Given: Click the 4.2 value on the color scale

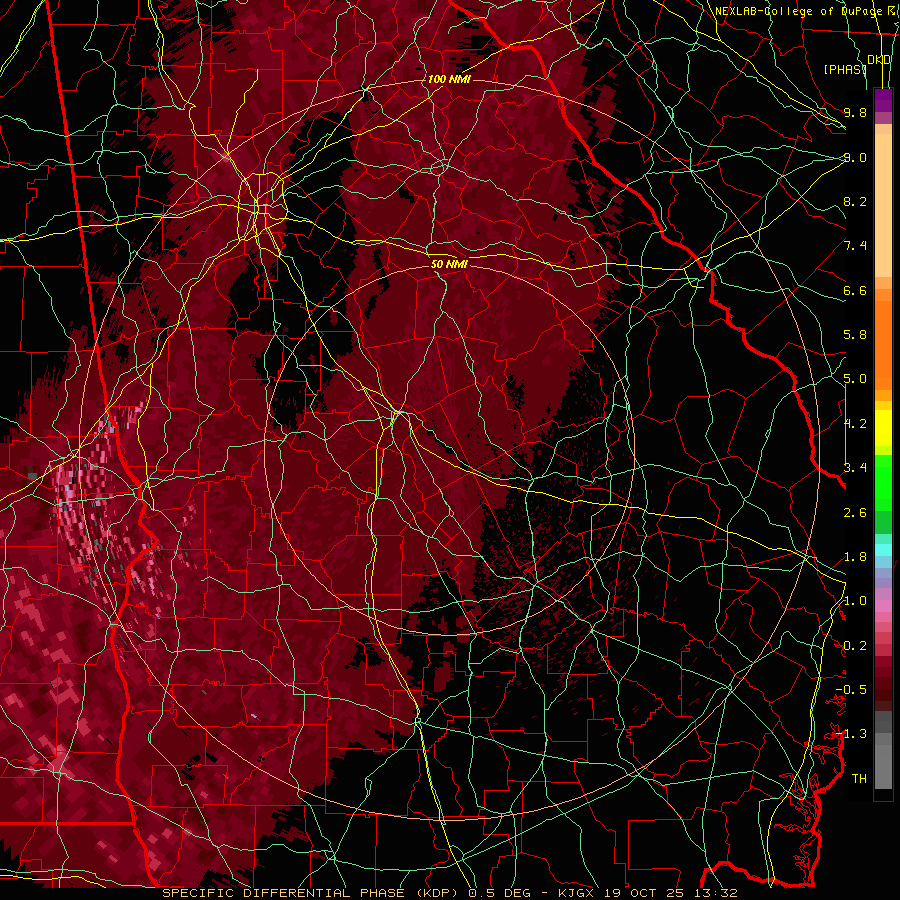Looking at the screenshot, I should pyautogui.click(x=855, y=424).
